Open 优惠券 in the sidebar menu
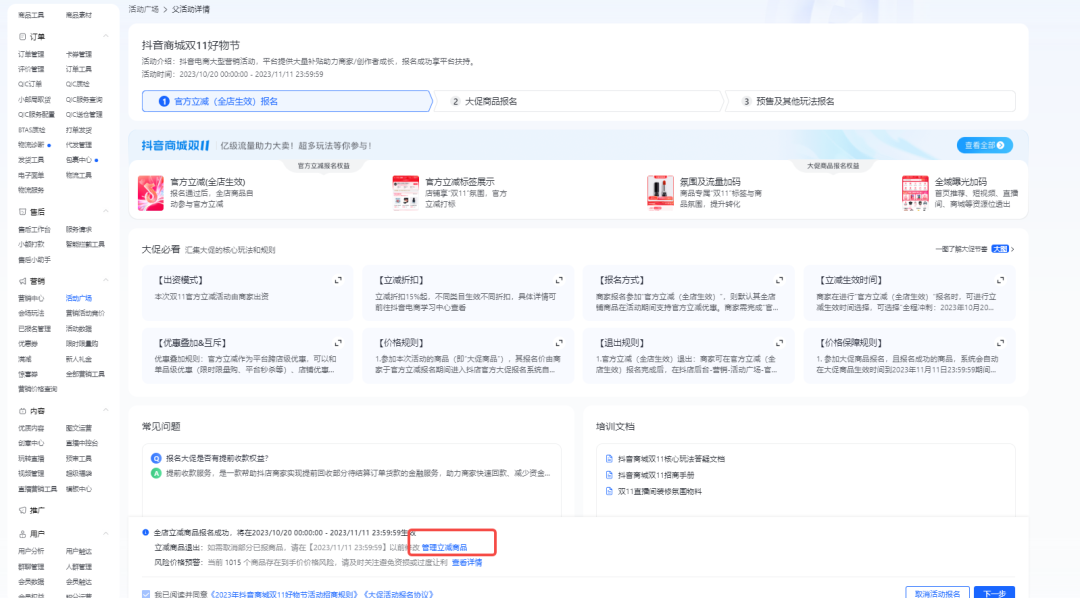The width and height of the screenshot is (1080, 598). coord(28,344)
